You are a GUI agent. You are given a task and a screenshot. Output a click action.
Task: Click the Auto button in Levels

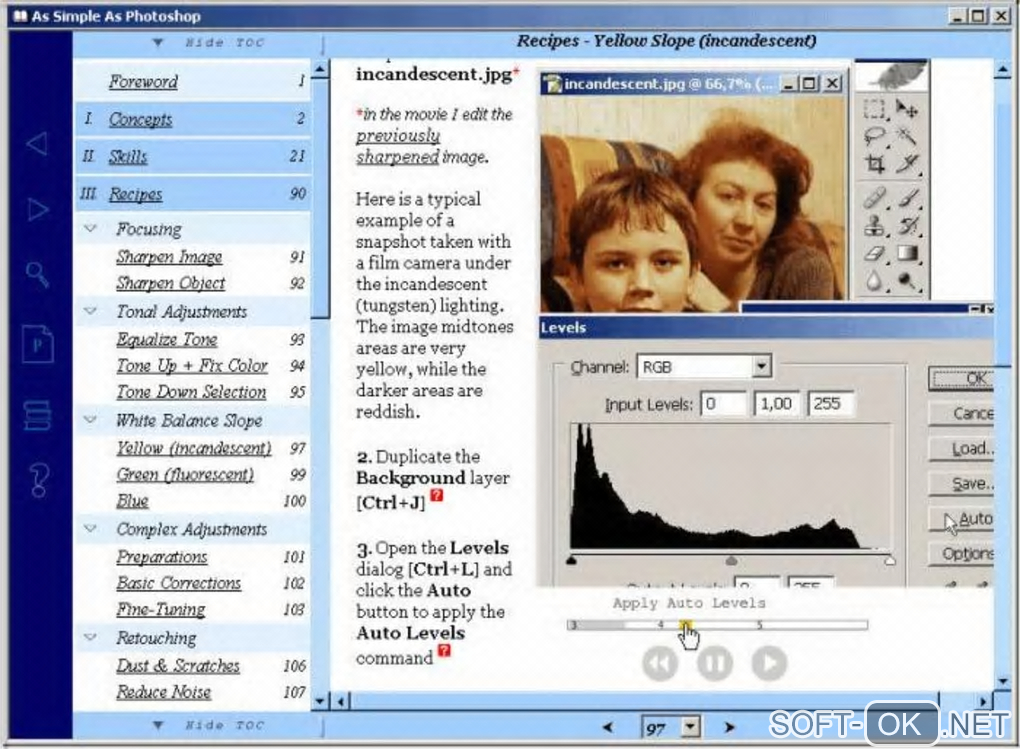[x=961, y=519]
